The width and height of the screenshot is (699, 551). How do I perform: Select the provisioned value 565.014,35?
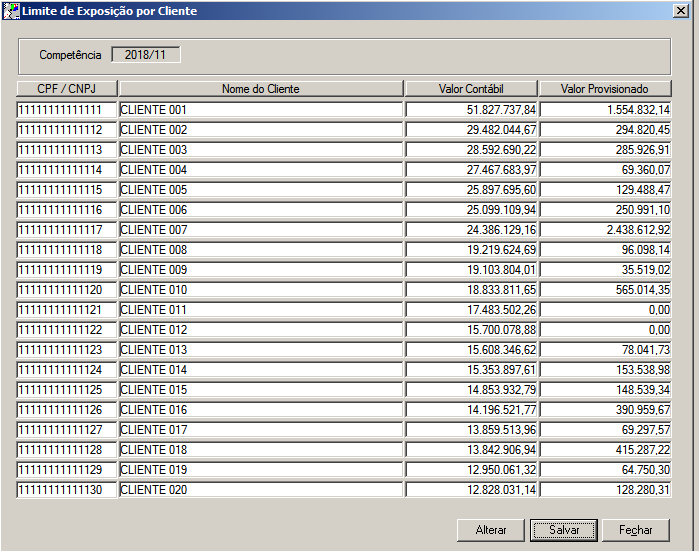coord(605,290)
